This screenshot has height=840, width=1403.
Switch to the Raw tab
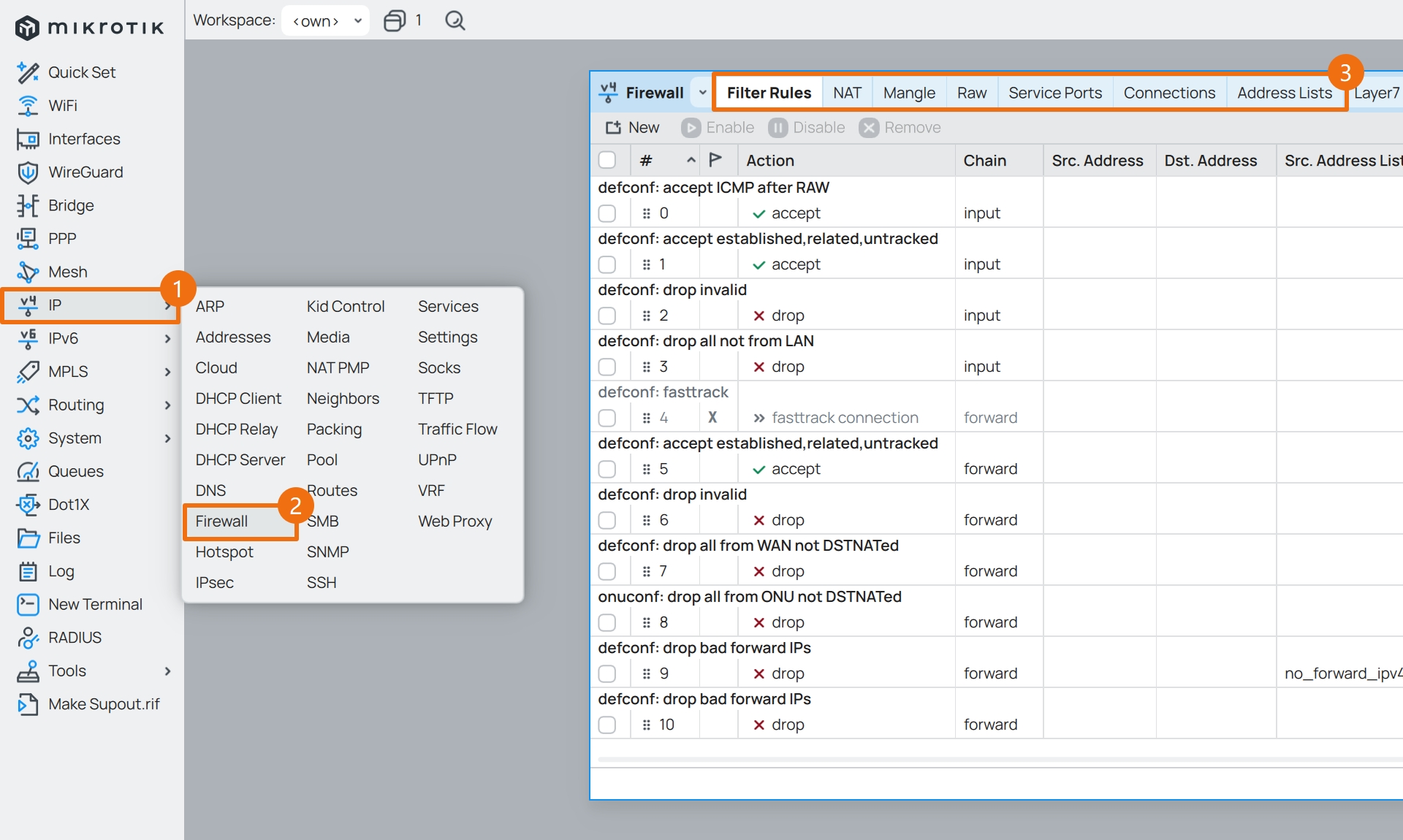pyautogui.click(x=972, y=93)
